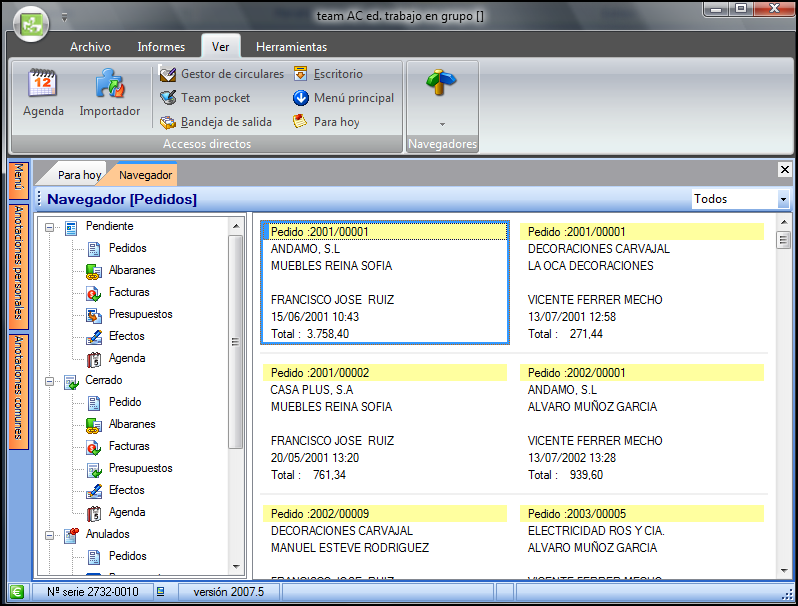The width and height of the screenshot is (798, 606).
Task: Click the Navegadores signpost icon
Action: coord(442,83)
